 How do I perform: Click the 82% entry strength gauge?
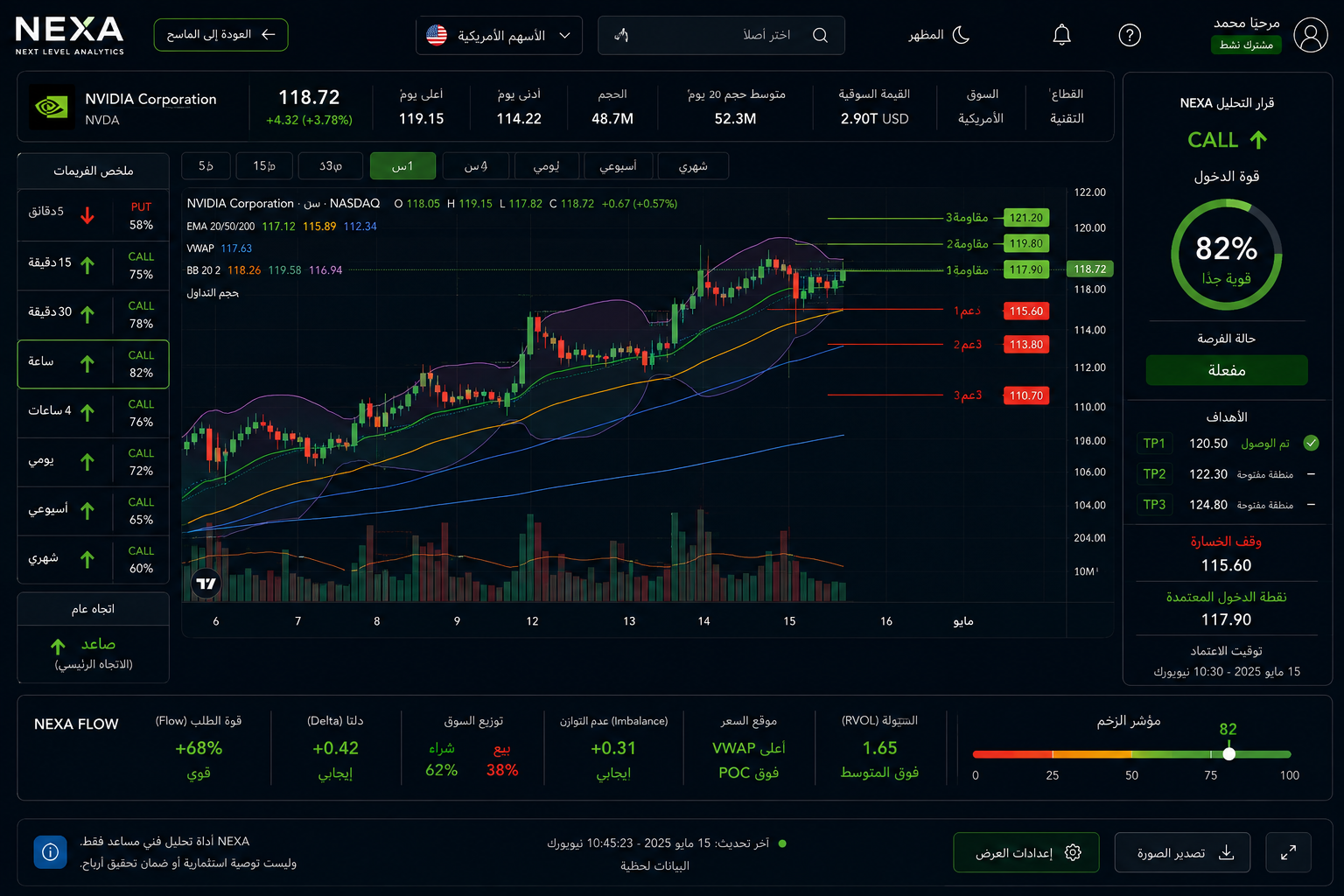pyautogui.click(x=1226, y=255)
